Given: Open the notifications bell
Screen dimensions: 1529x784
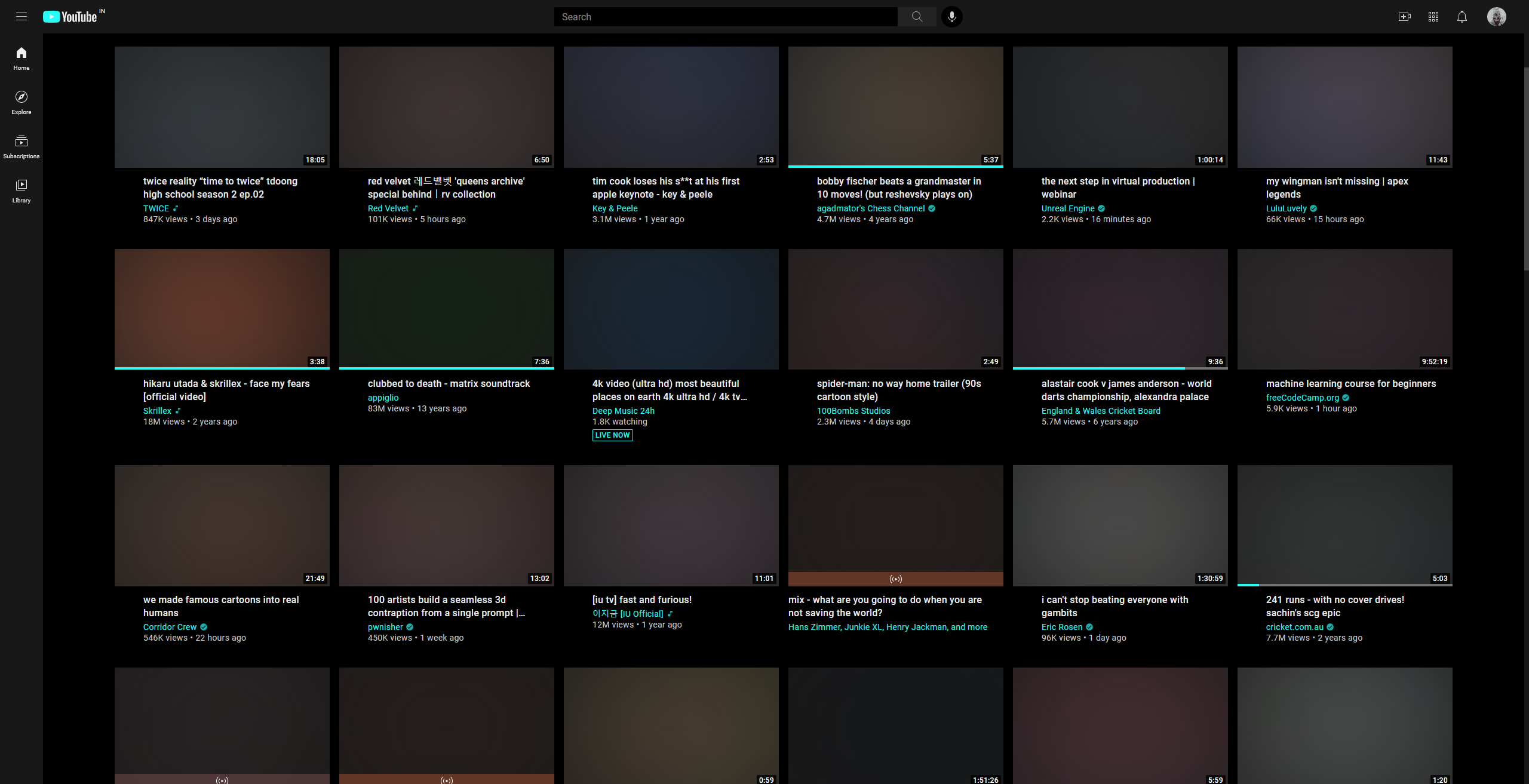Looking at the screenshot, I should pyautogui.click(x=1462, y=16).
